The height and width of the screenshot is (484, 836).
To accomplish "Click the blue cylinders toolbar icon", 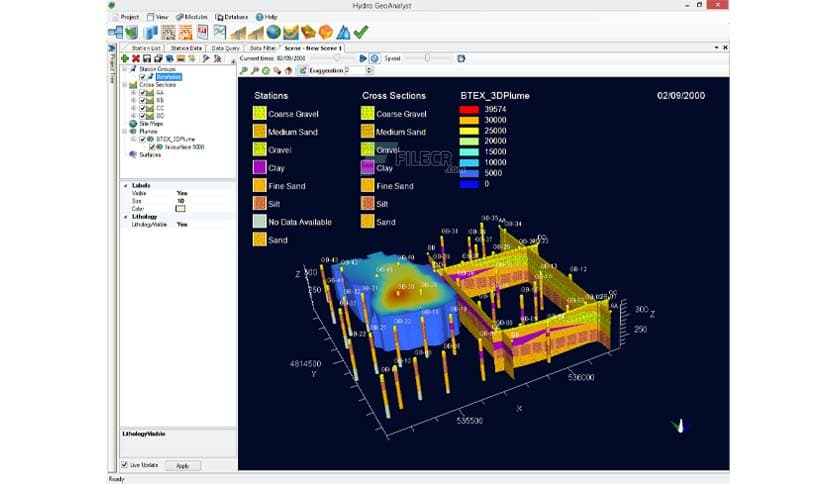I will pyautogui.click(x=151, y=33).
